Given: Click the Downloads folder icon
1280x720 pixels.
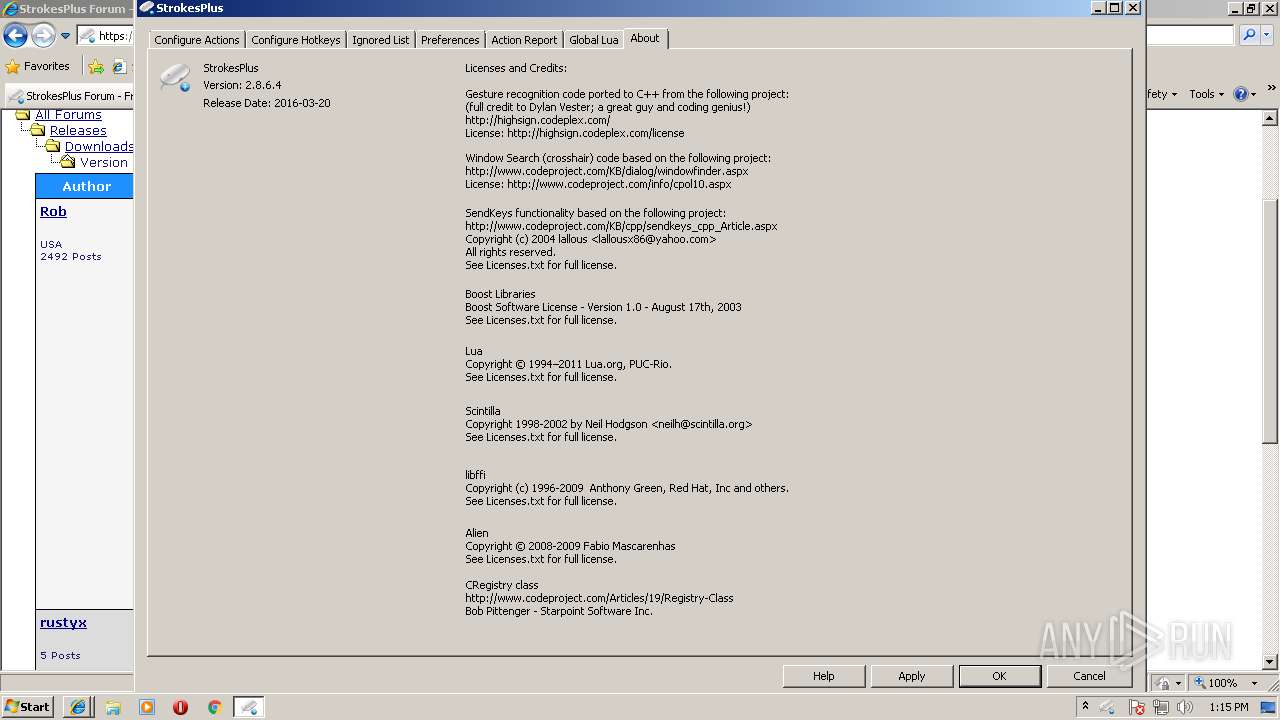Looking at the screenshot, I should click(x=53, y=146).
